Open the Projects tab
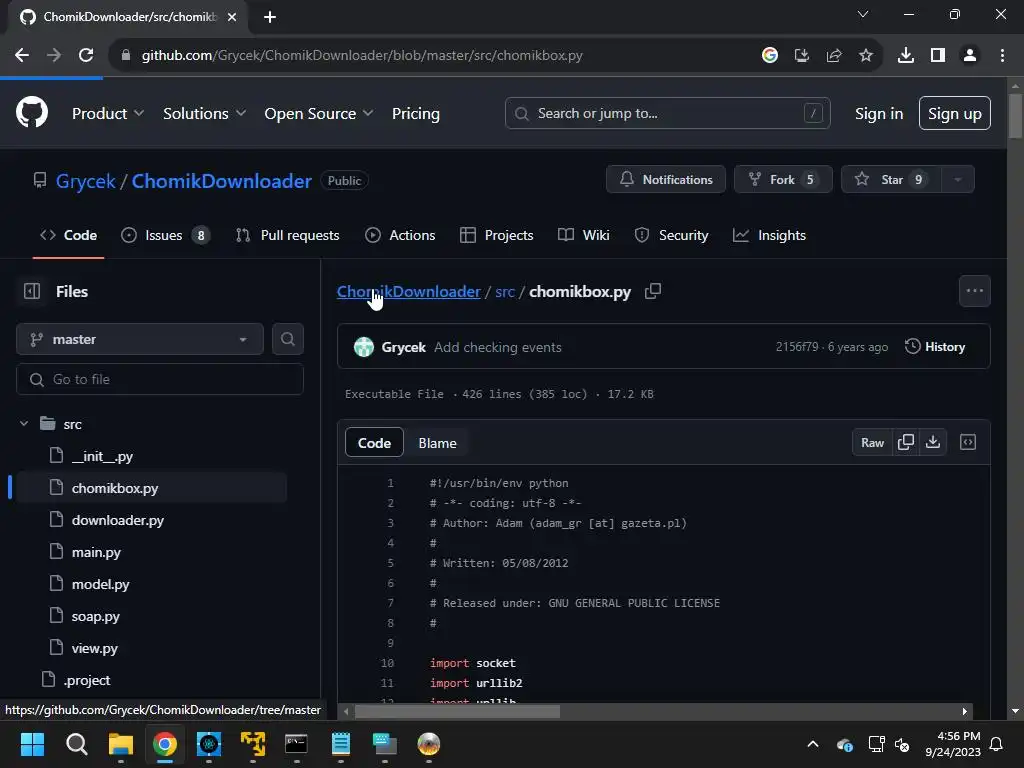Image resolution: width=1024 pixels, height=768 pixels. [x=496, y=235]
